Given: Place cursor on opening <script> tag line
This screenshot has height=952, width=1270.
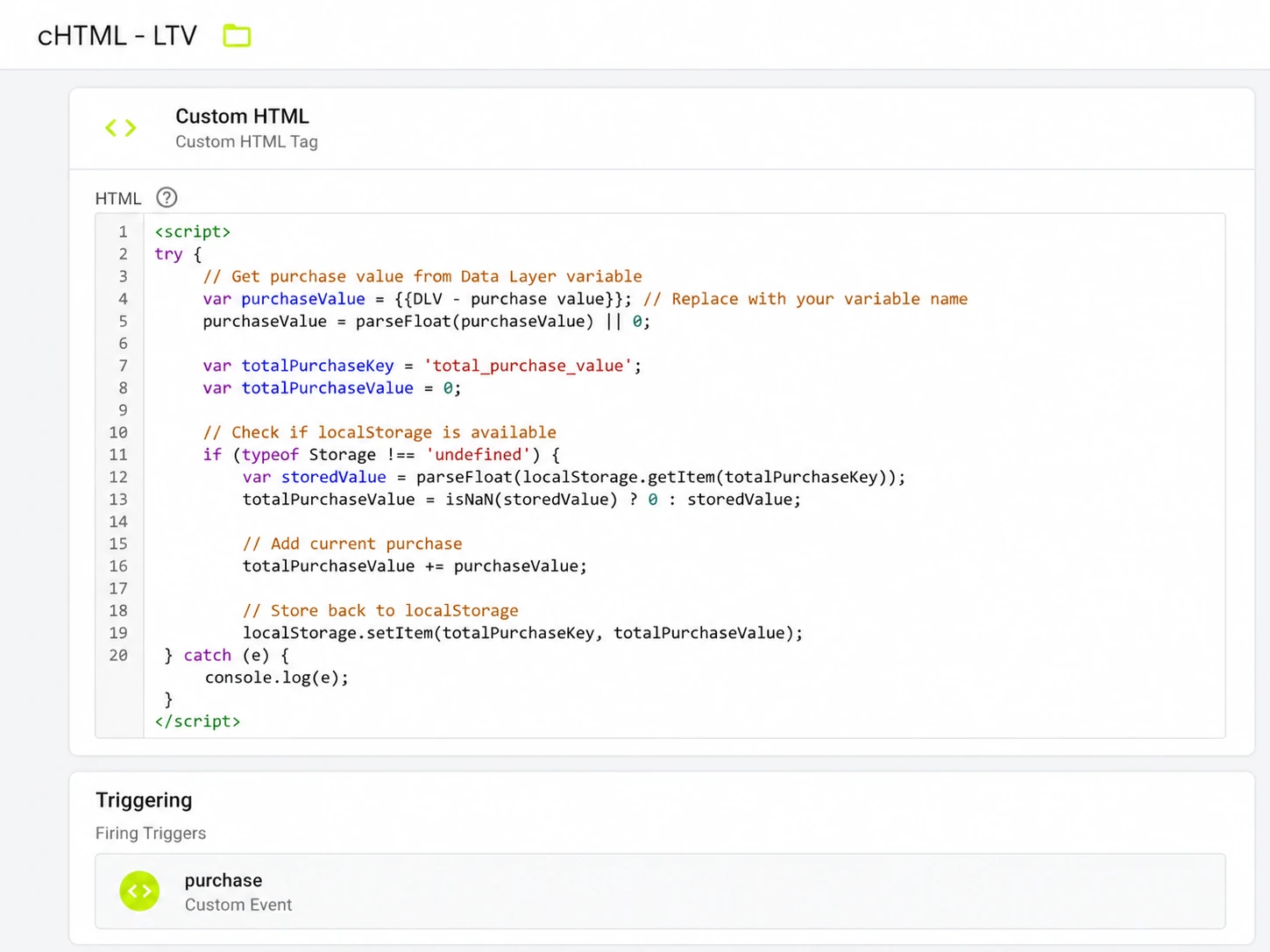Looking at the screenshot, I should pyautogui.click(x=193, y=232).
